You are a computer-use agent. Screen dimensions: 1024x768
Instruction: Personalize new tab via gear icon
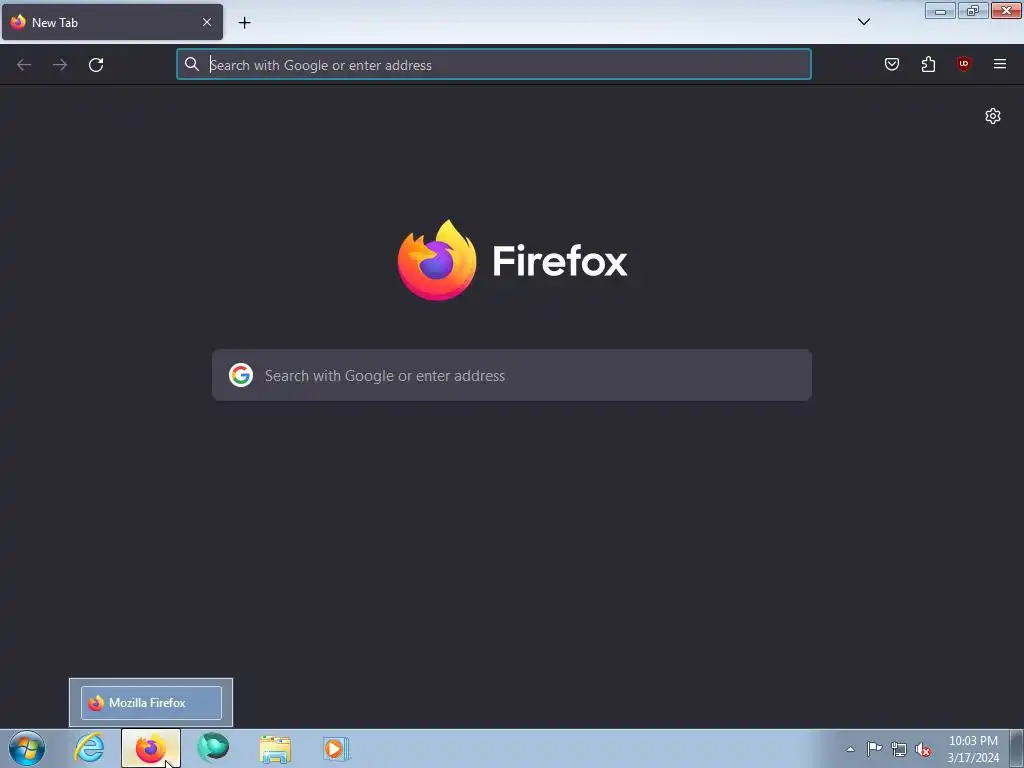pos(993,116)
